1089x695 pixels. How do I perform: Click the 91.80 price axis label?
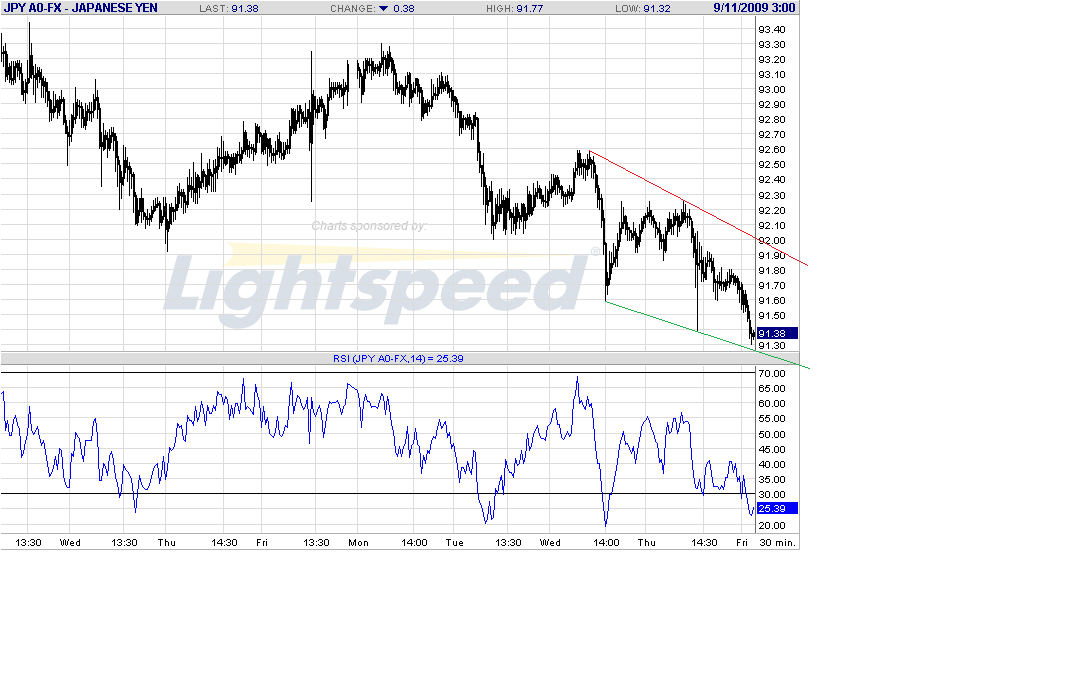coord(772,271)
